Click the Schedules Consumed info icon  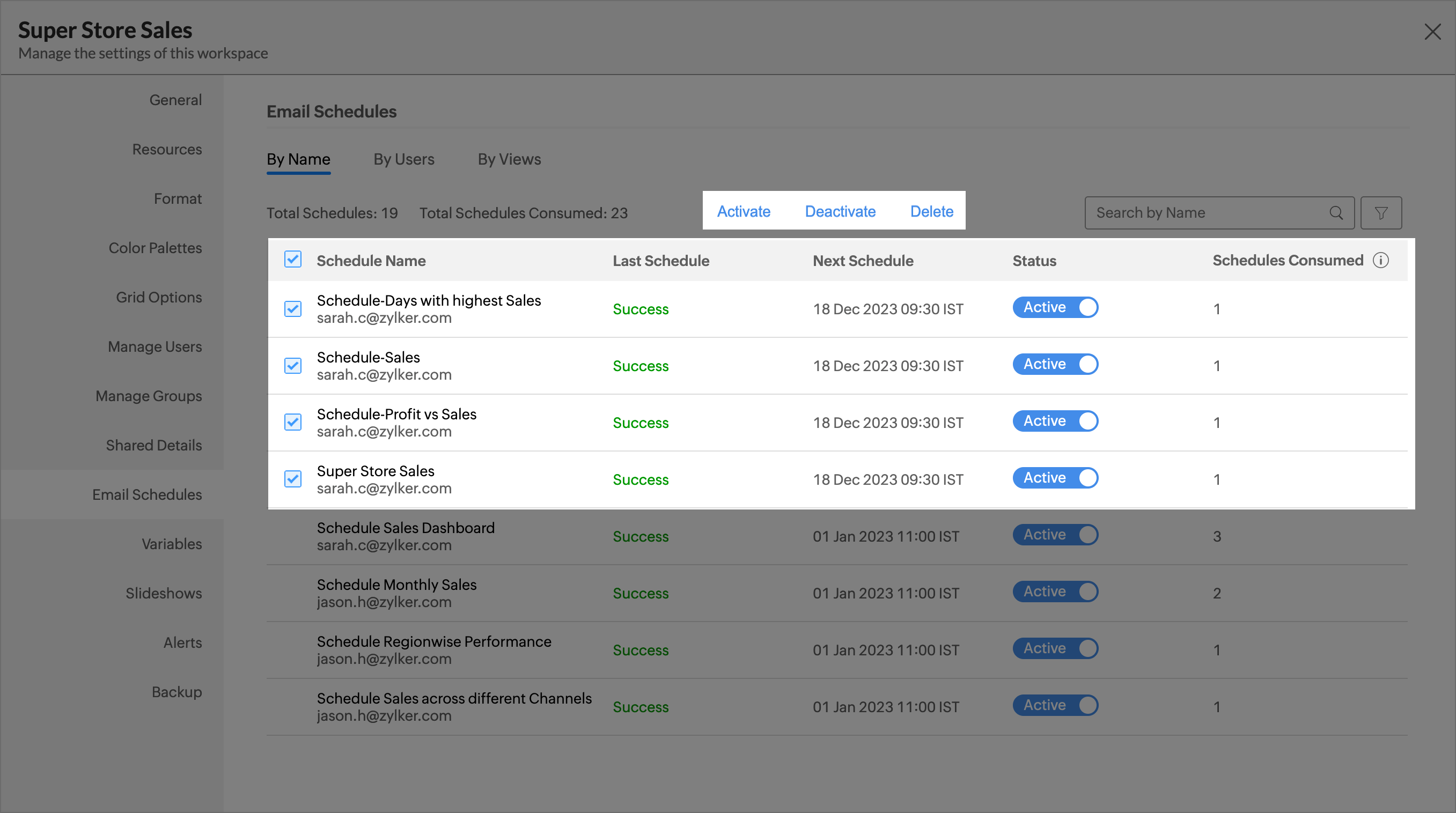[x=1381, y=261]
